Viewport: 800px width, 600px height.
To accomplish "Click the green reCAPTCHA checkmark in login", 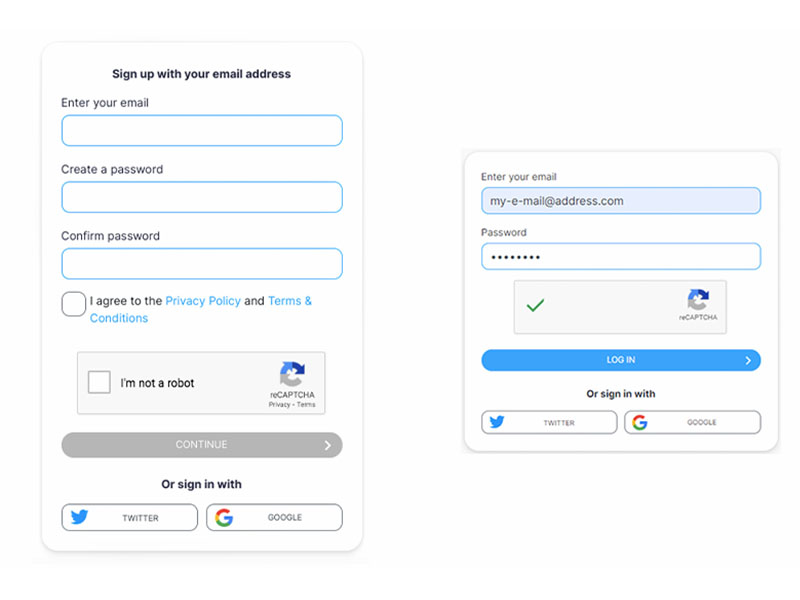I will [x=535, y=305].
